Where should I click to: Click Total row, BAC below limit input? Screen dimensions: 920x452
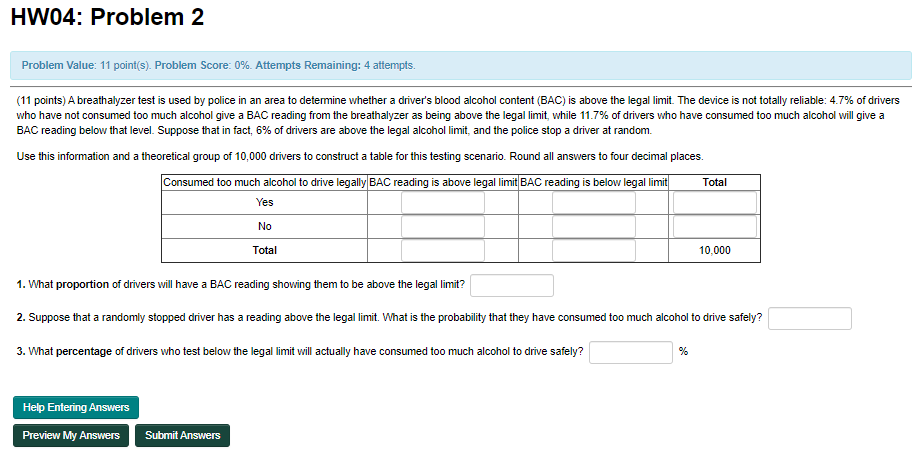(x=594, y=251)
